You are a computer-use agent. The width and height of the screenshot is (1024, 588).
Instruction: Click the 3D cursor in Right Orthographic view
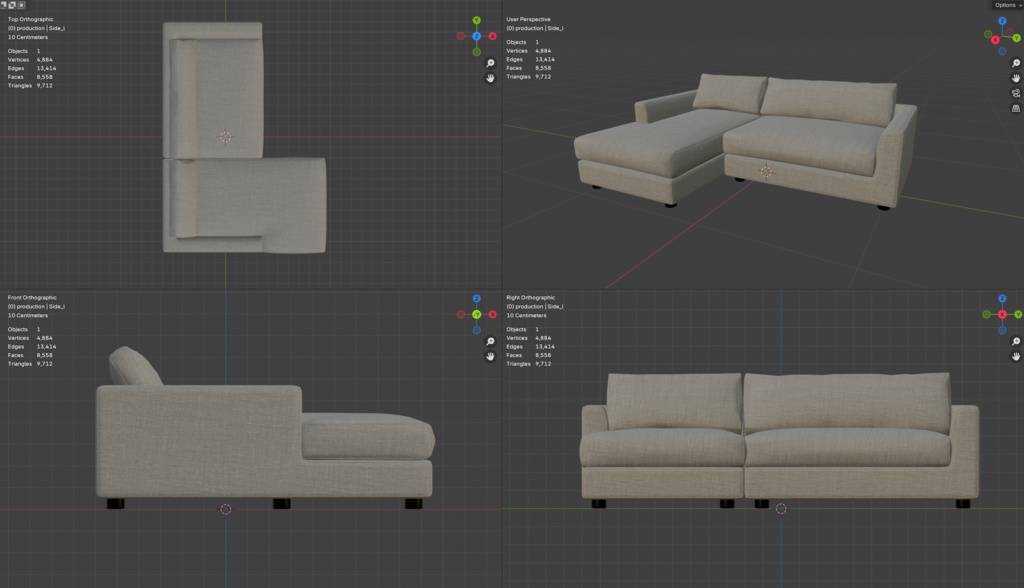click(781, 509)
